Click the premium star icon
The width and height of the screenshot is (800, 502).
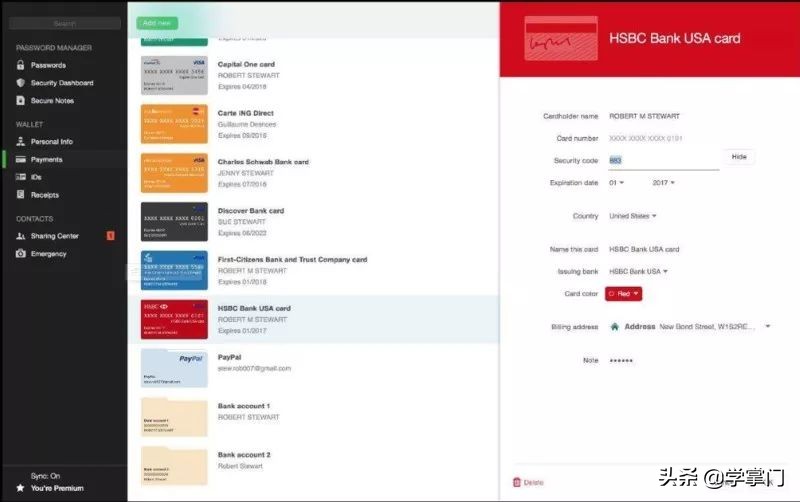[x=20, y=488]
